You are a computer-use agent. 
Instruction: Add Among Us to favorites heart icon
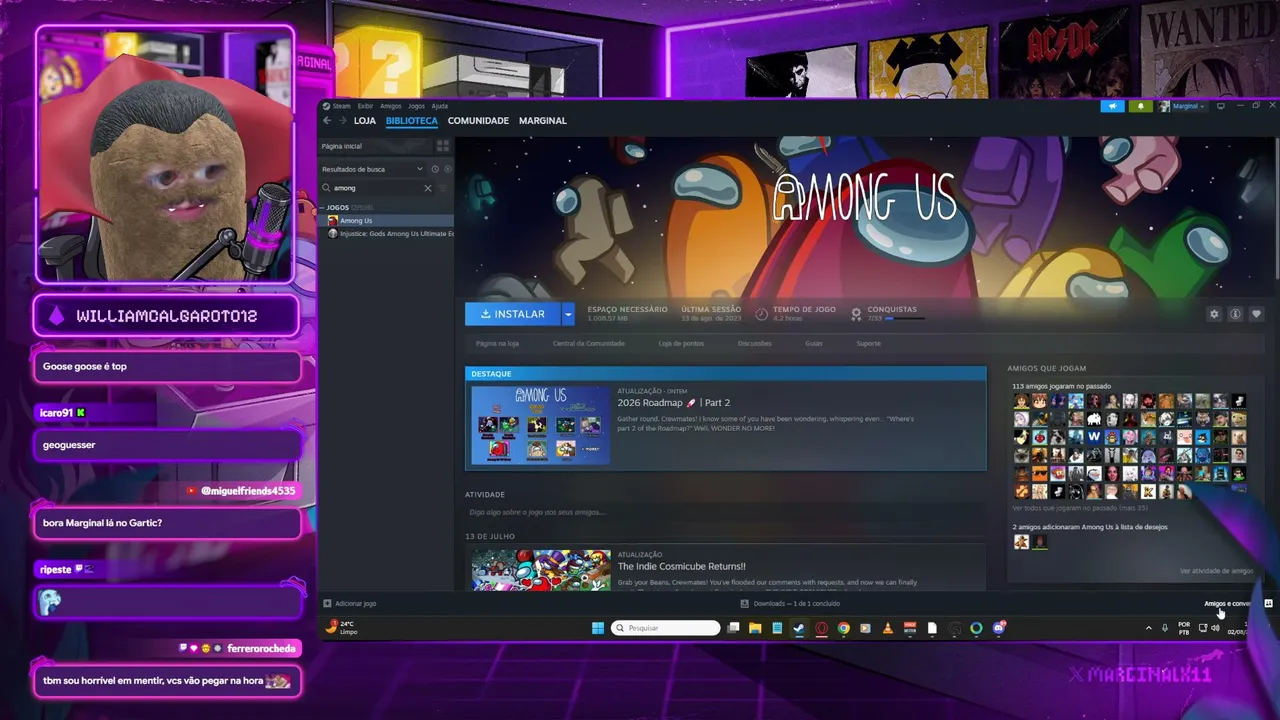click(x=1256, y=314)
